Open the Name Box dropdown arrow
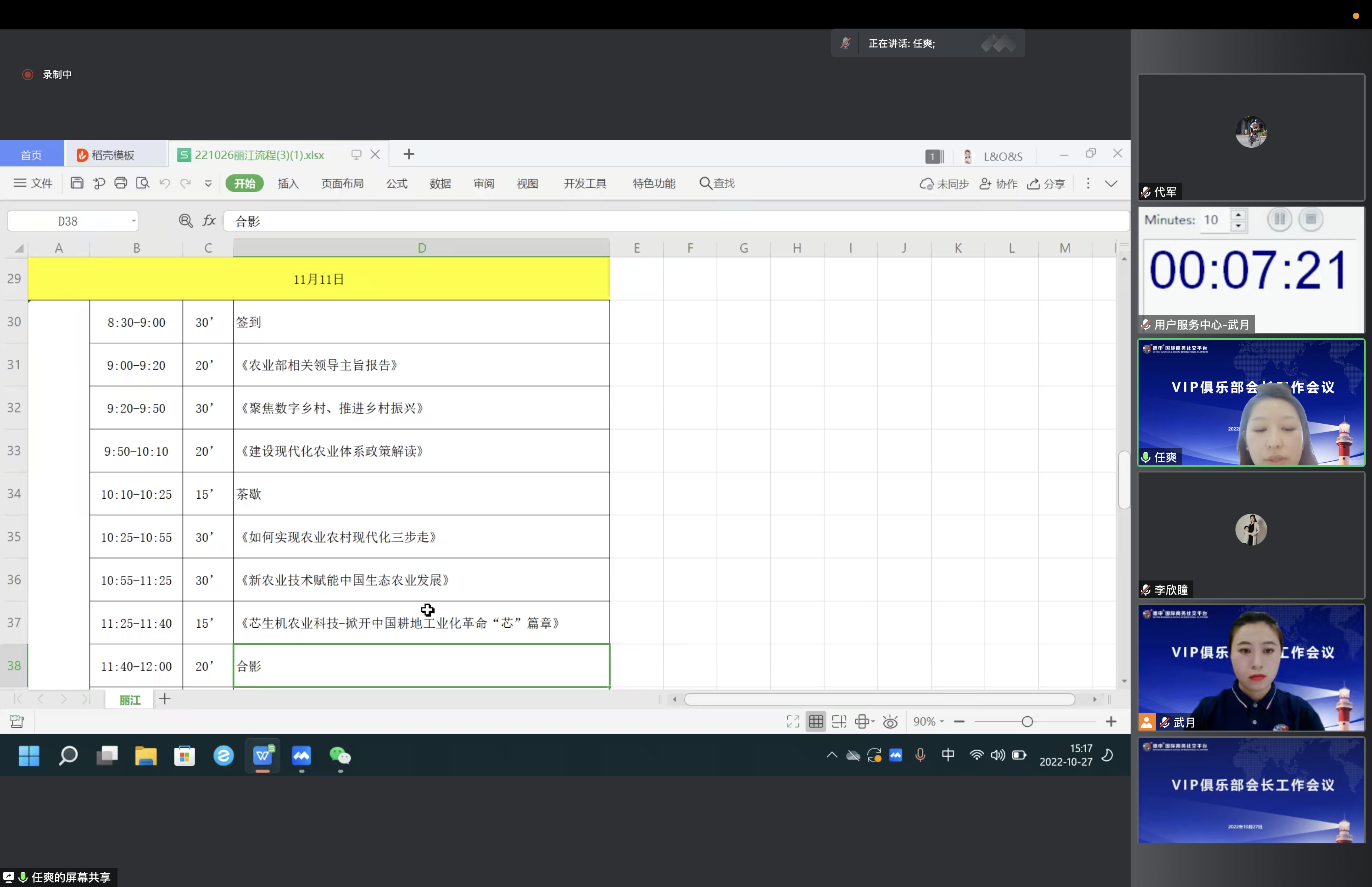The height and width of the screenshot is (887, 1372). 133,221
